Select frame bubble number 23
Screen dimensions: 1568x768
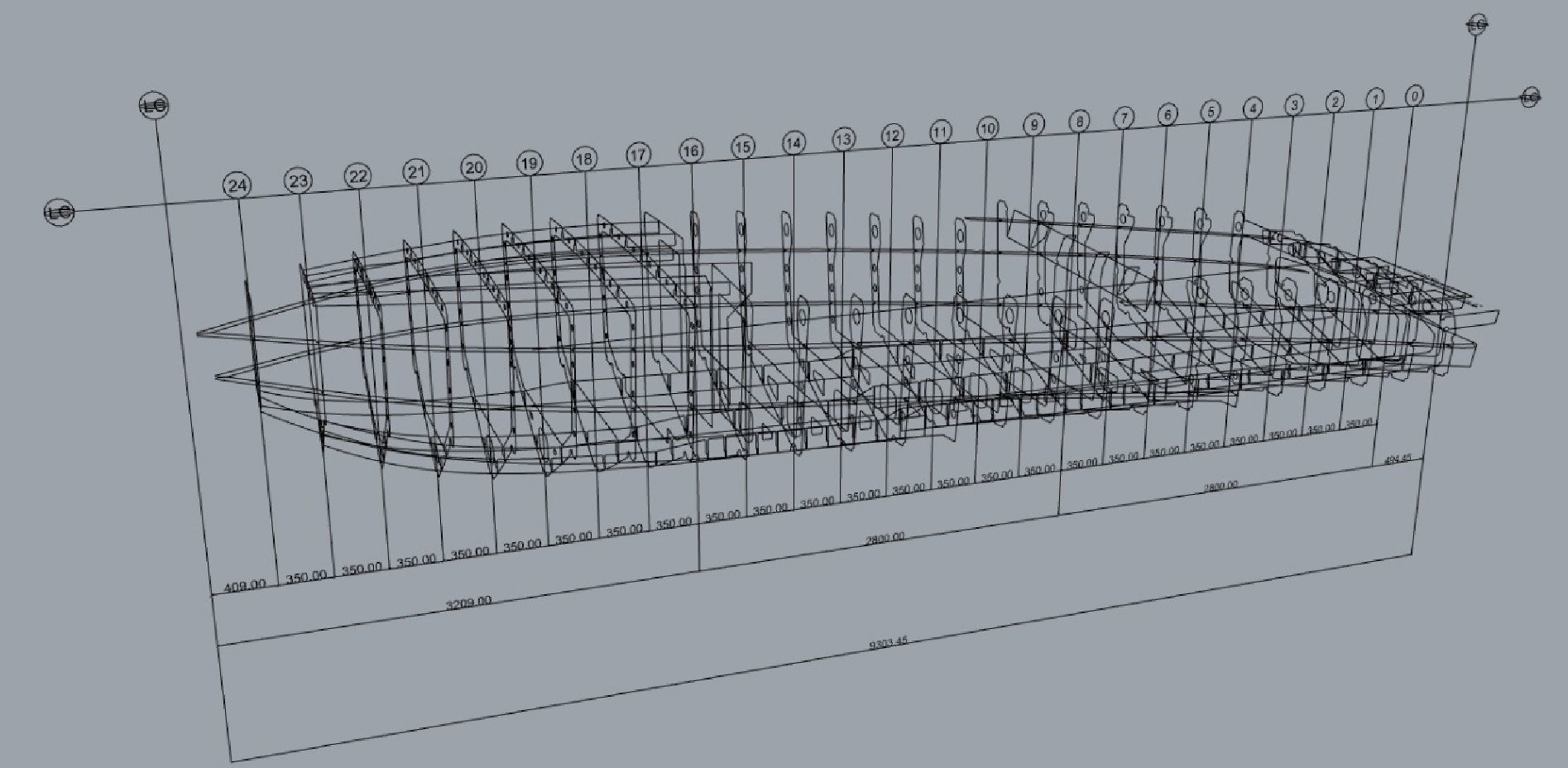click(x=298, y=180)
